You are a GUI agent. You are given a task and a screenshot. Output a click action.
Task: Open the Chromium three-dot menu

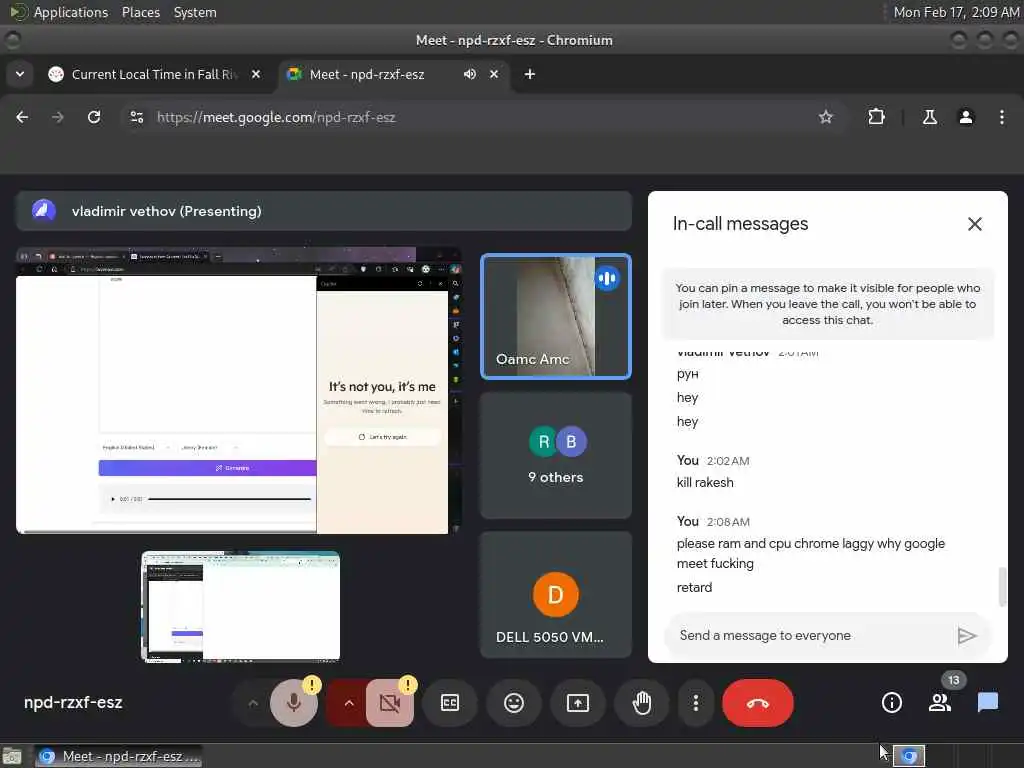(x=1002, y=117)
